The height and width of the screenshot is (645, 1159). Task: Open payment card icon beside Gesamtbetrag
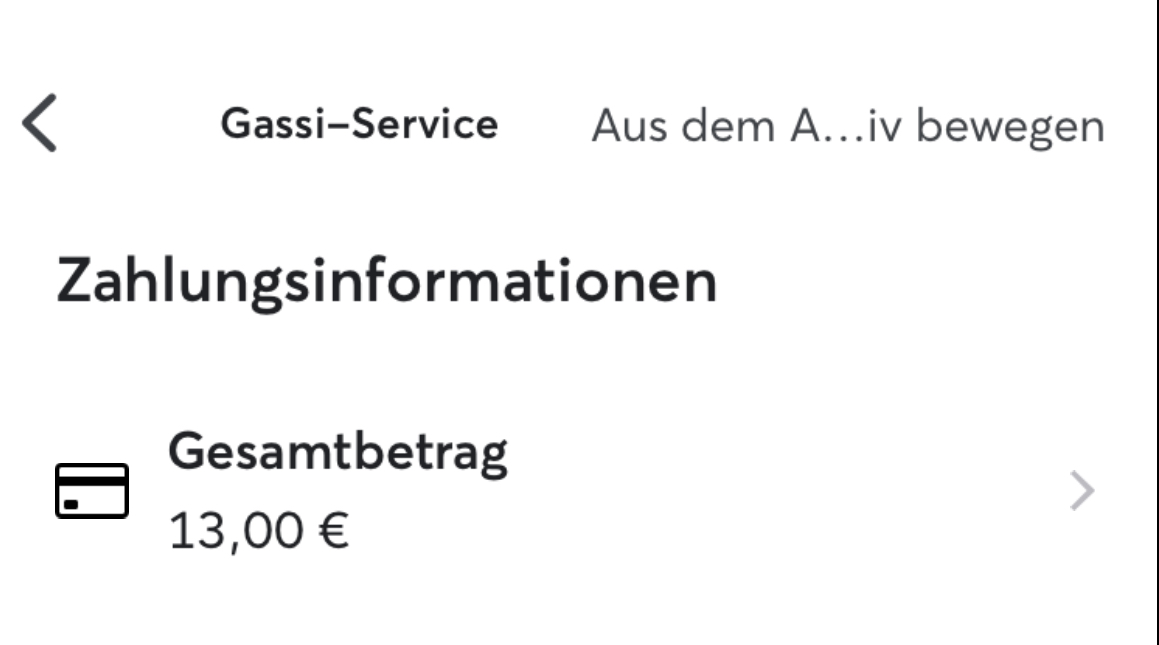[92, 491]
